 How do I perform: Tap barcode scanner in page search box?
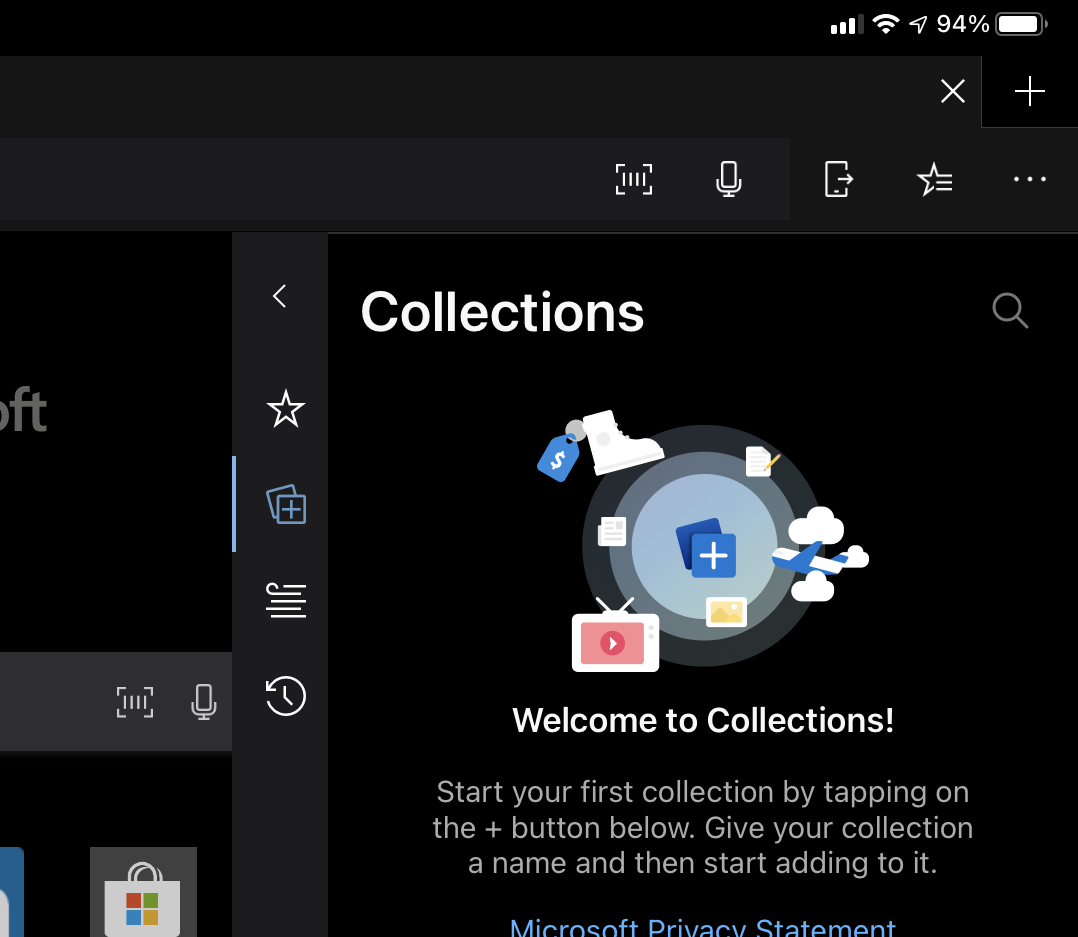coord(135,702)
